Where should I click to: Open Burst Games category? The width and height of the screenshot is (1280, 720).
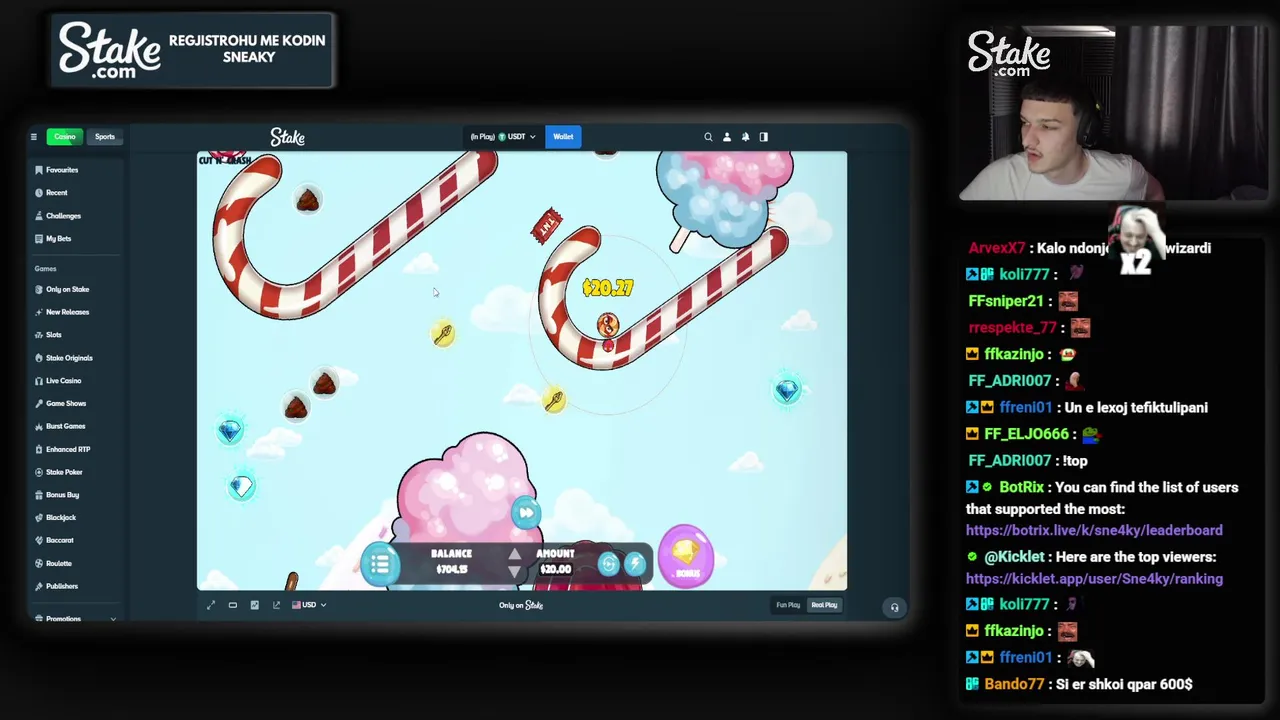click(65, 427)
